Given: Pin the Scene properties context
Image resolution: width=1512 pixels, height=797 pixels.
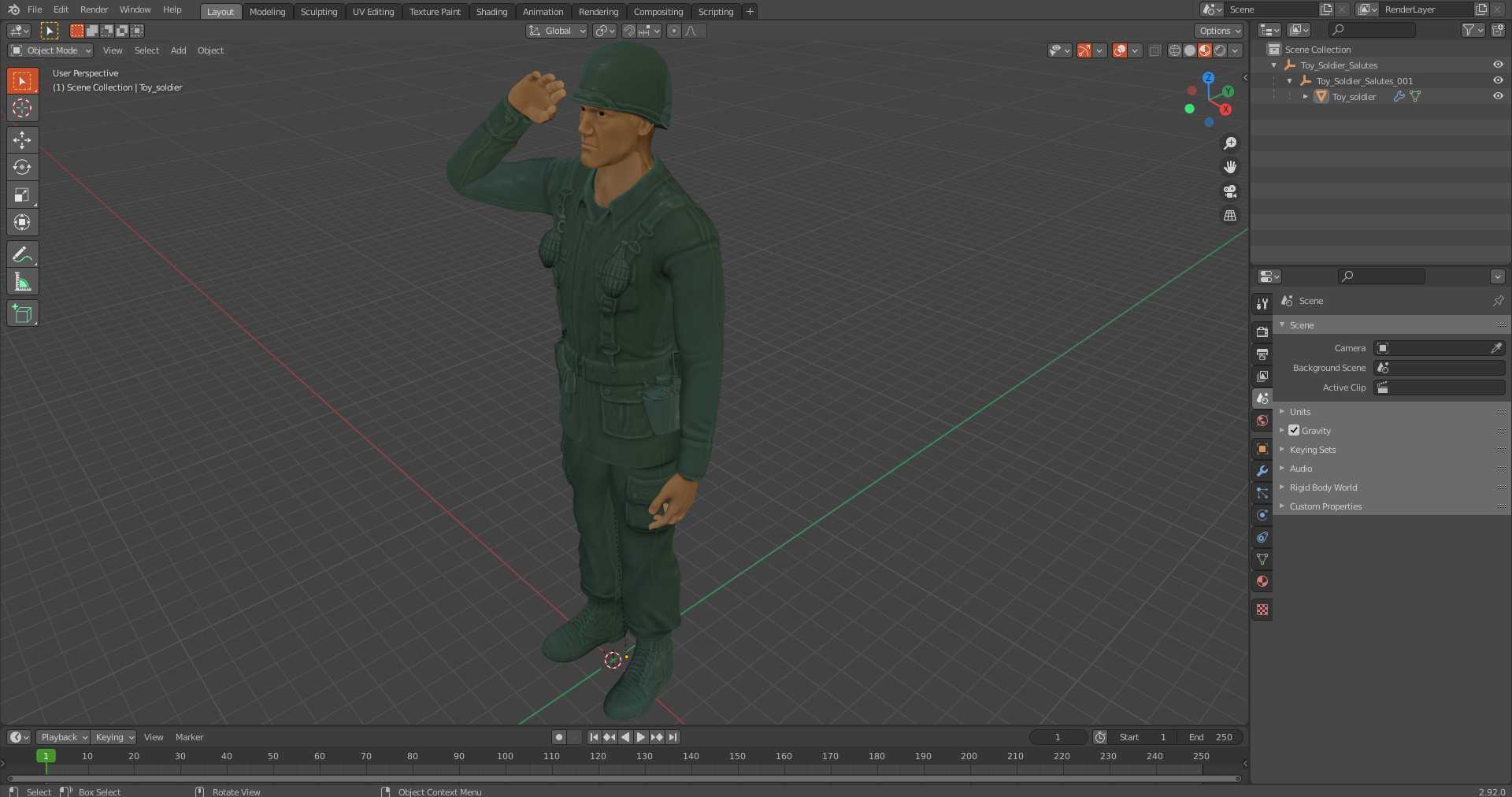Looking at the screenshot, I should click(1498, 301).
